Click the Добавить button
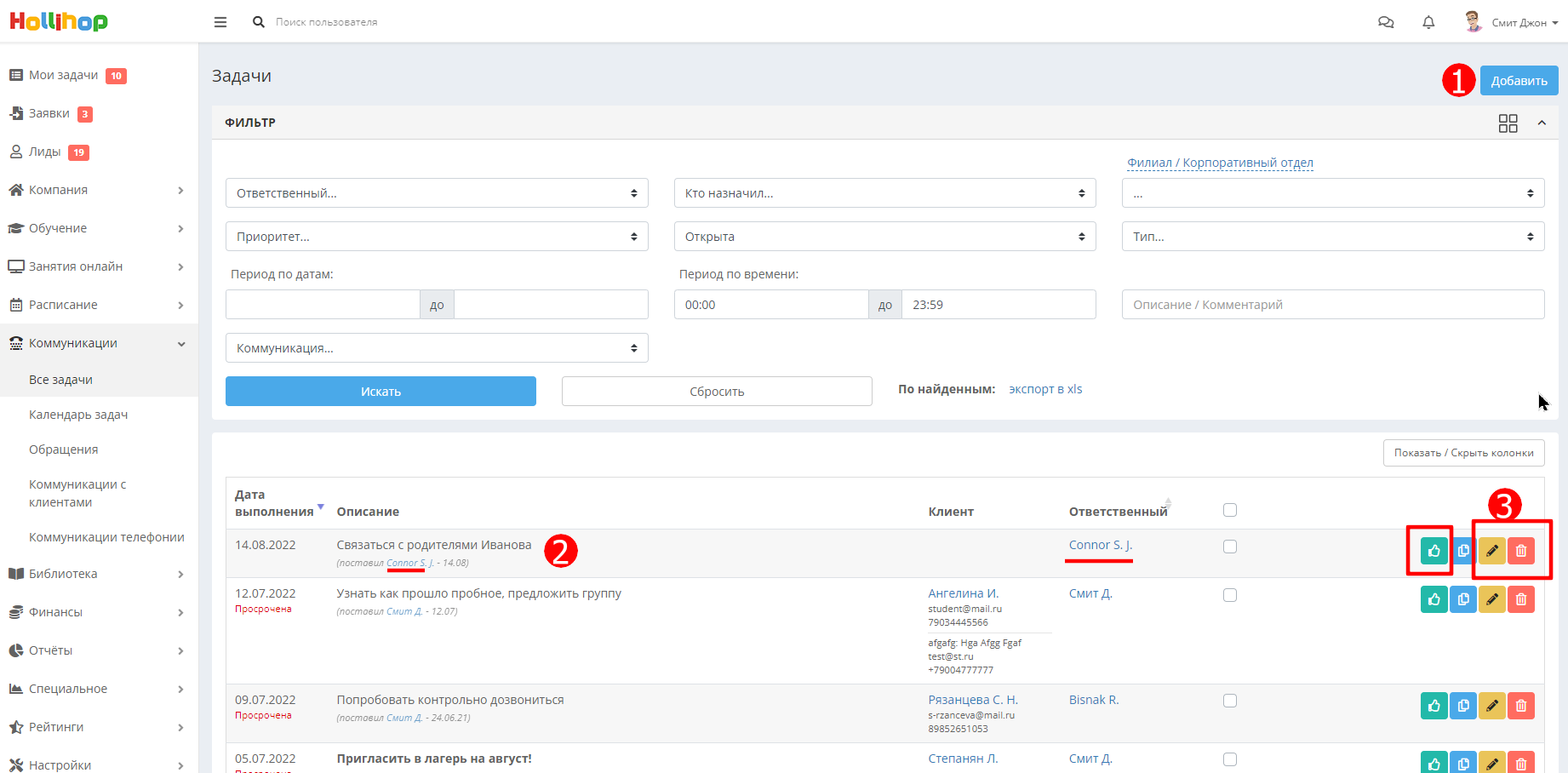This screenshot has width=1568, height=773. (1519, 81)
